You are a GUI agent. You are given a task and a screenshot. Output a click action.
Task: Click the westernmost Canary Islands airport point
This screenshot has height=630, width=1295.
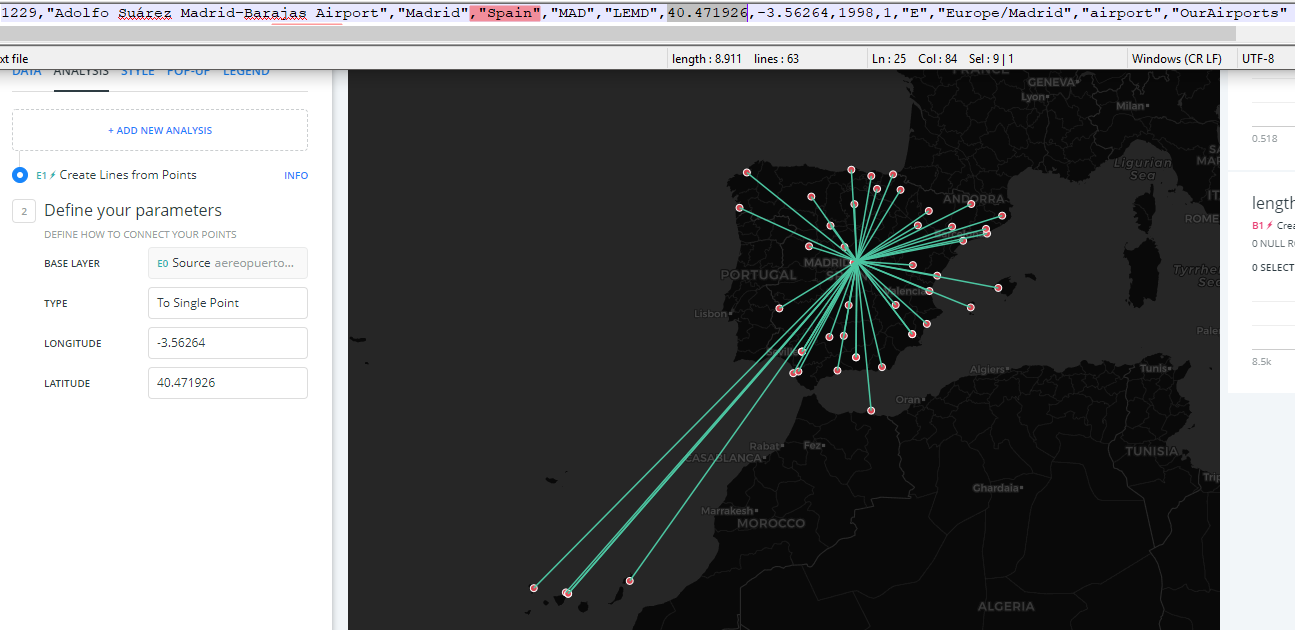534,588
